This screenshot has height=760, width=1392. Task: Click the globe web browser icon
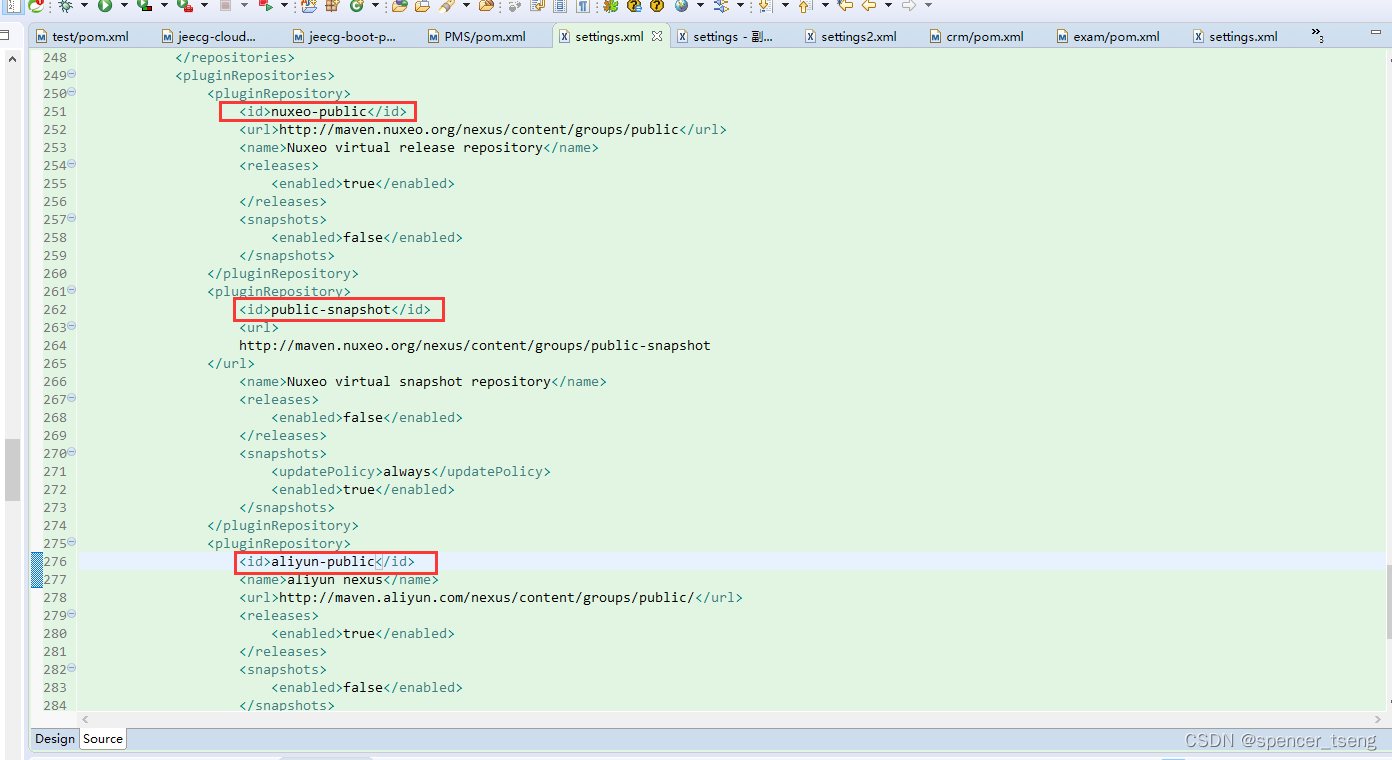pos(681,5)
